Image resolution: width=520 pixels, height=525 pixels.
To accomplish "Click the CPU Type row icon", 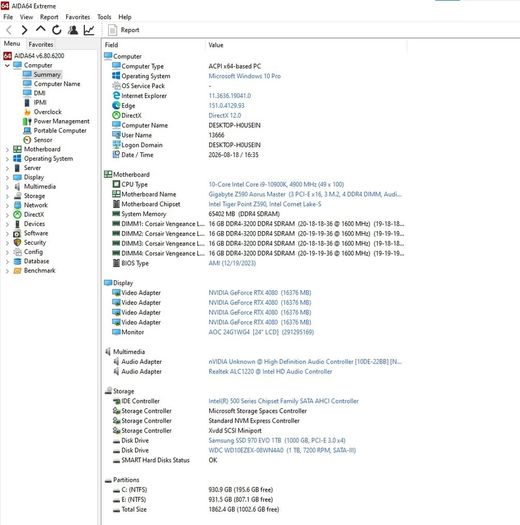I will pyautogui.click(x=116, y=184).
